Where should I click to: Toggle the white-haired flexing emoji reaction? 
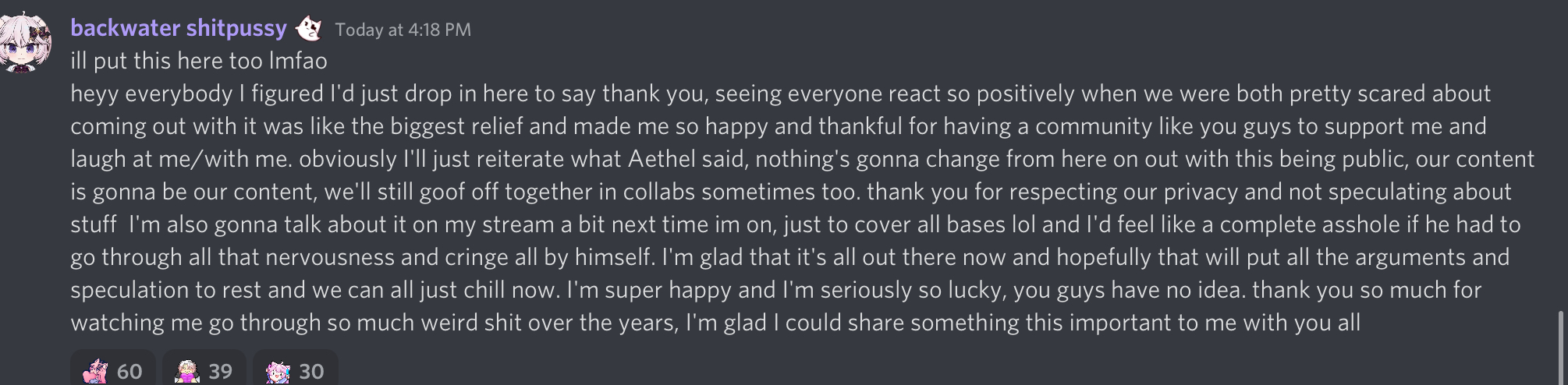204,369
